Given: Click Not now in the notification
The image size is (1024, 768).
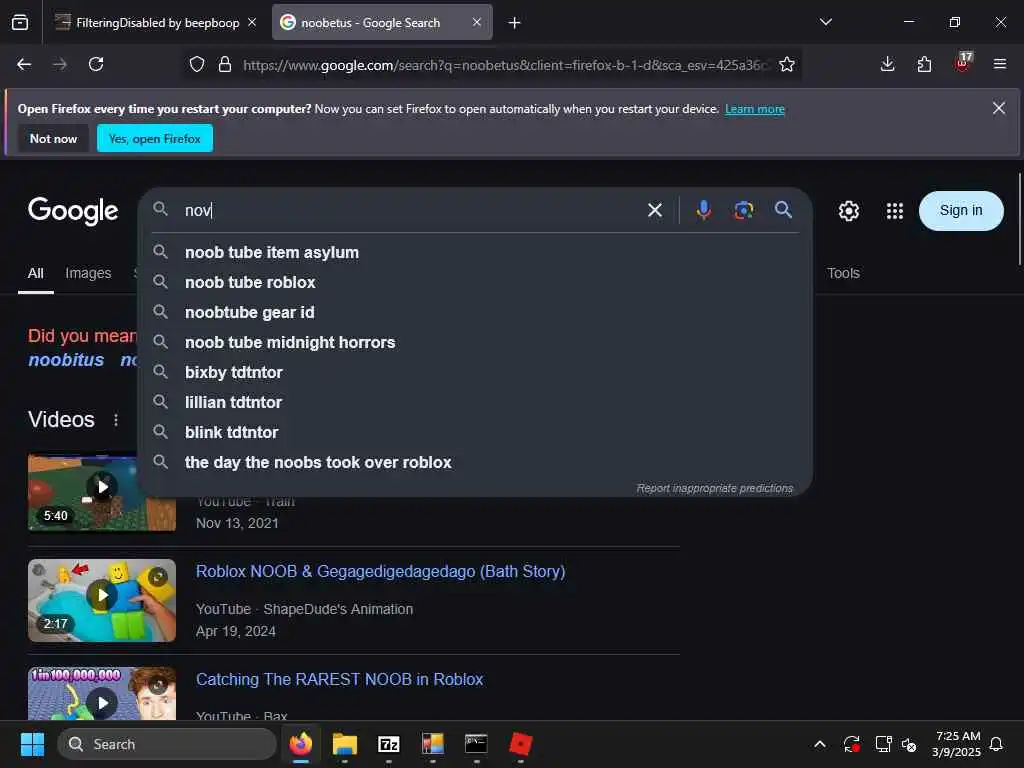Looking at the screenshot, I should pyautogui.click(x=53, y=138).
